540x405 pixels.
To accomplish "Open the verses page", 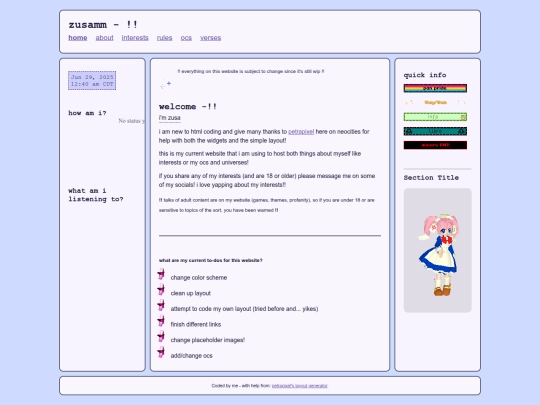I will pyautogui.click(x=210, y=38).
